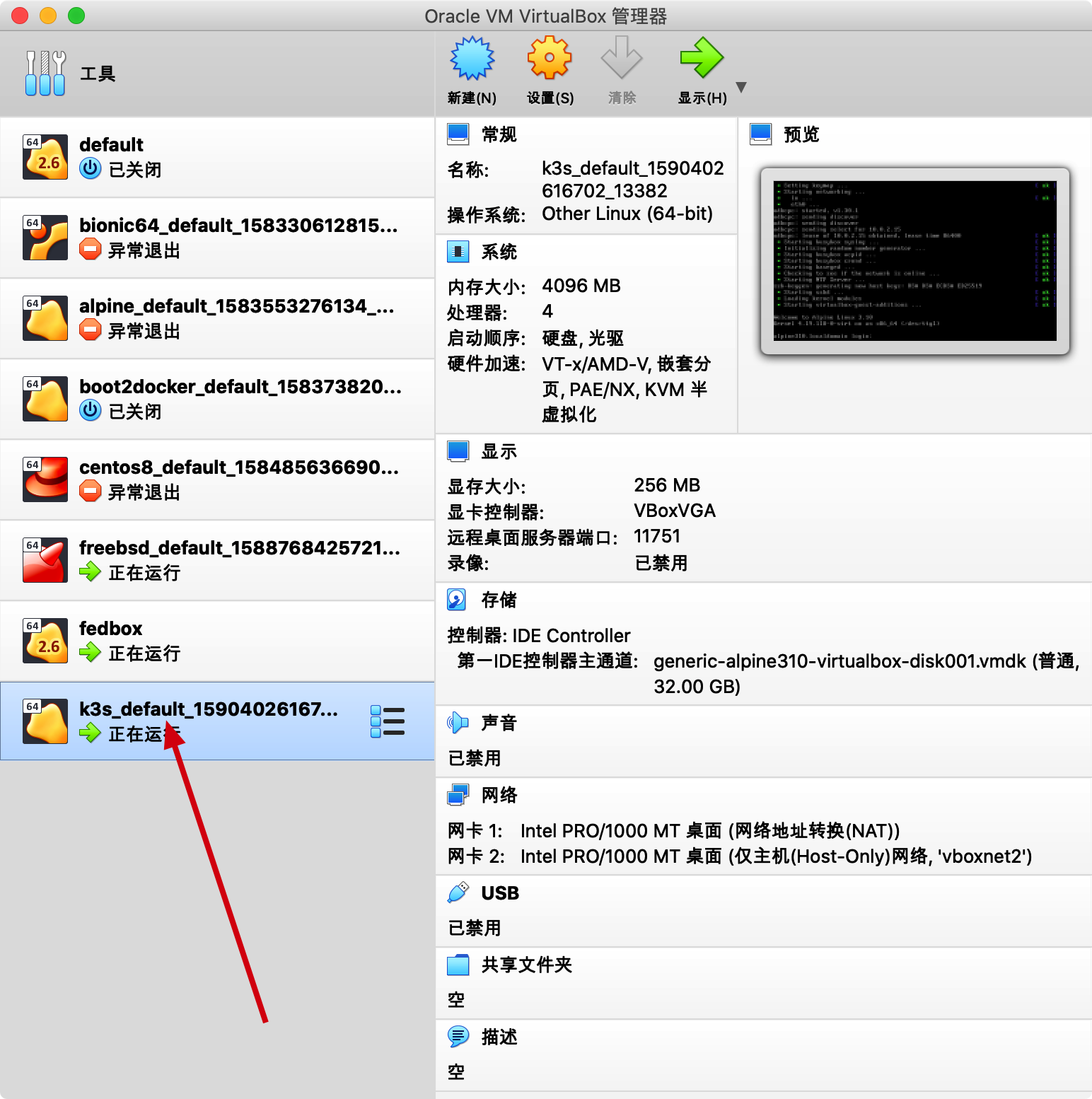Click the remote desktop port value 11751
The width and height of the screenshot is (1092, 1099).
(657, 536)
